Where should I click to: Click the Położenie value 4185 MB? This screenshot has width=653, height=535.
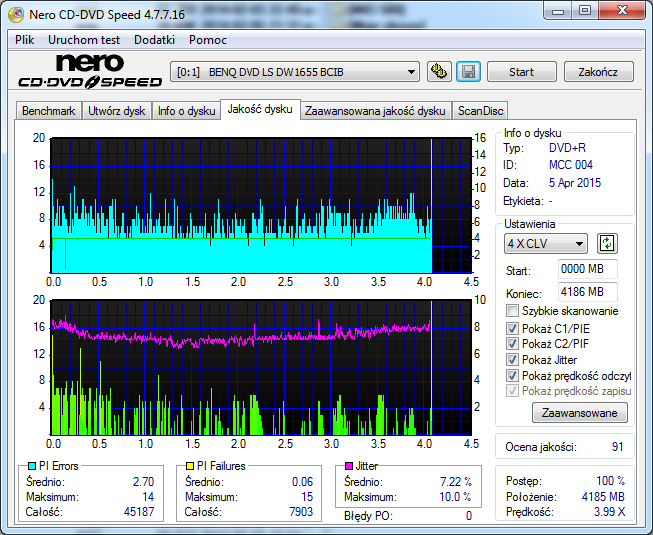click(x=603, y=497)
